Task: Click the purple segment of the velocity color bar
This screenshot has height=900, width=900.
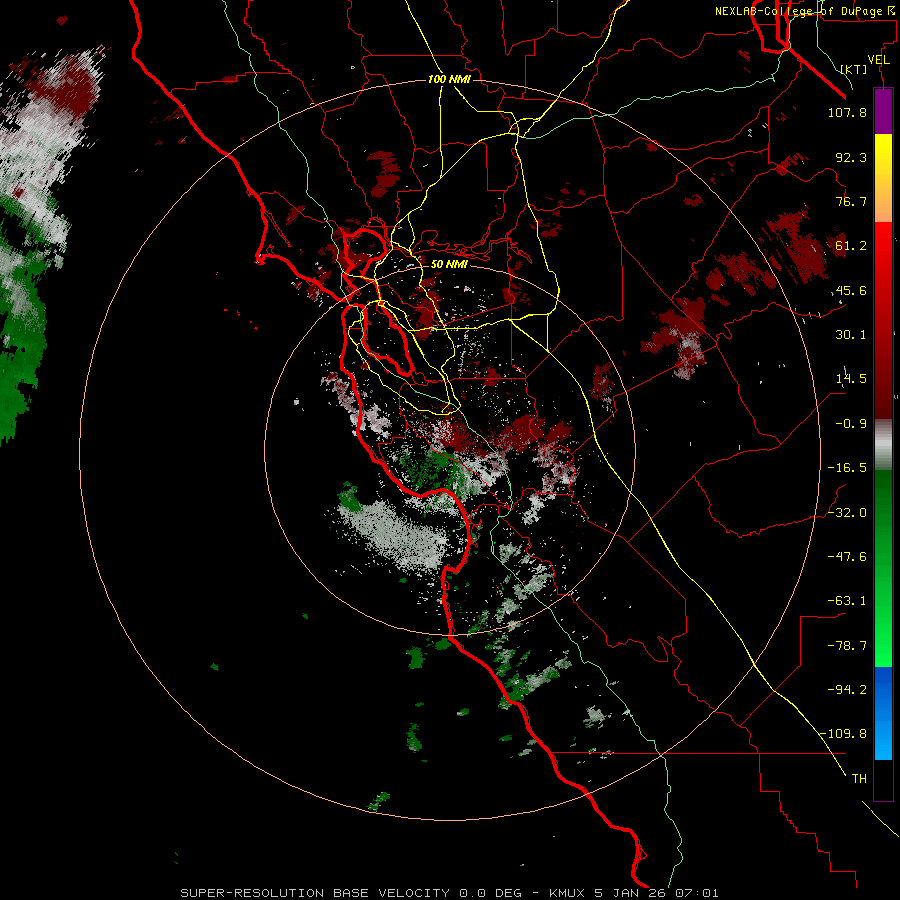Action: tap(883, 111)
